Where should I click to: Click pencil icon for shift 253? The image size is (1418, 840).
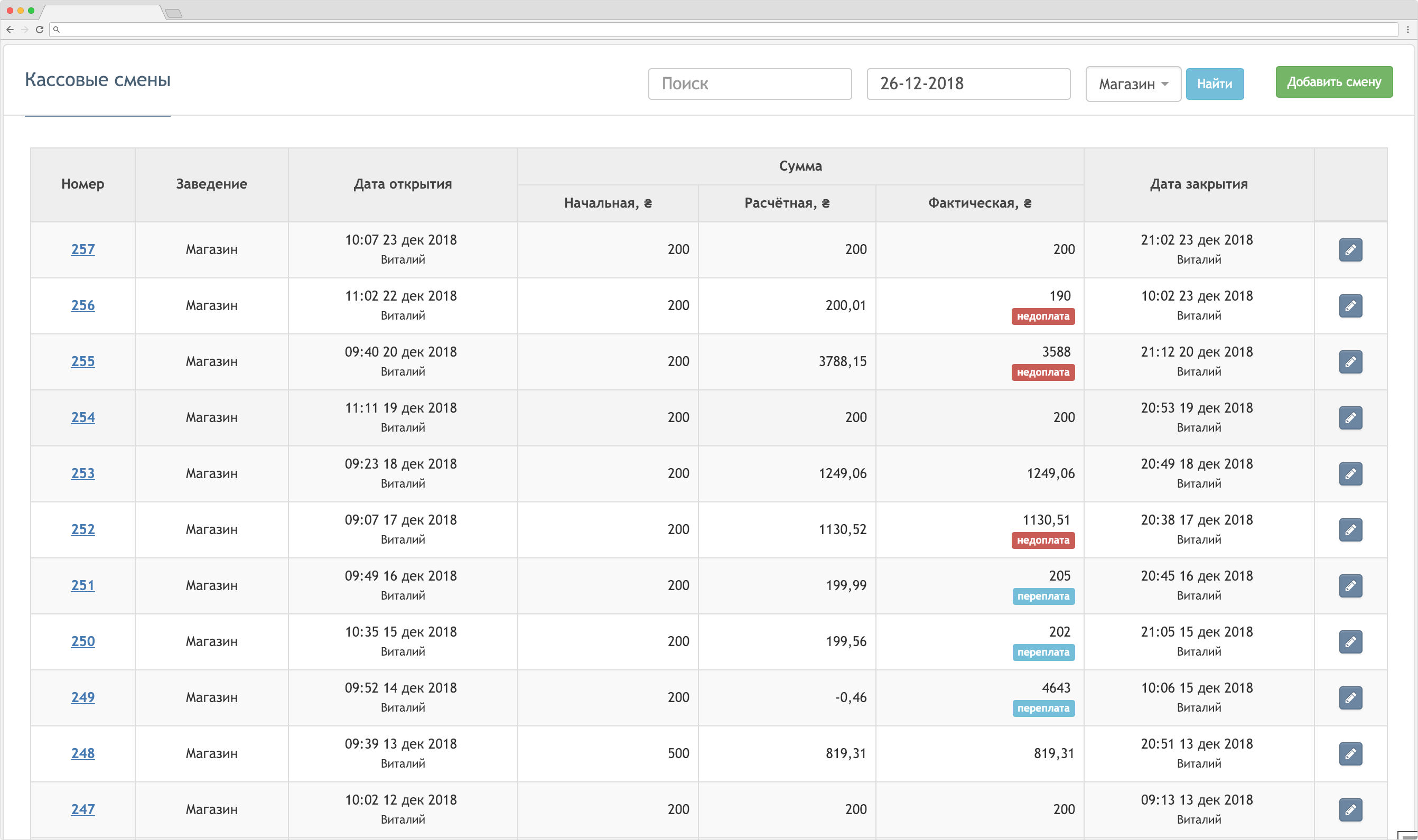1350,474
